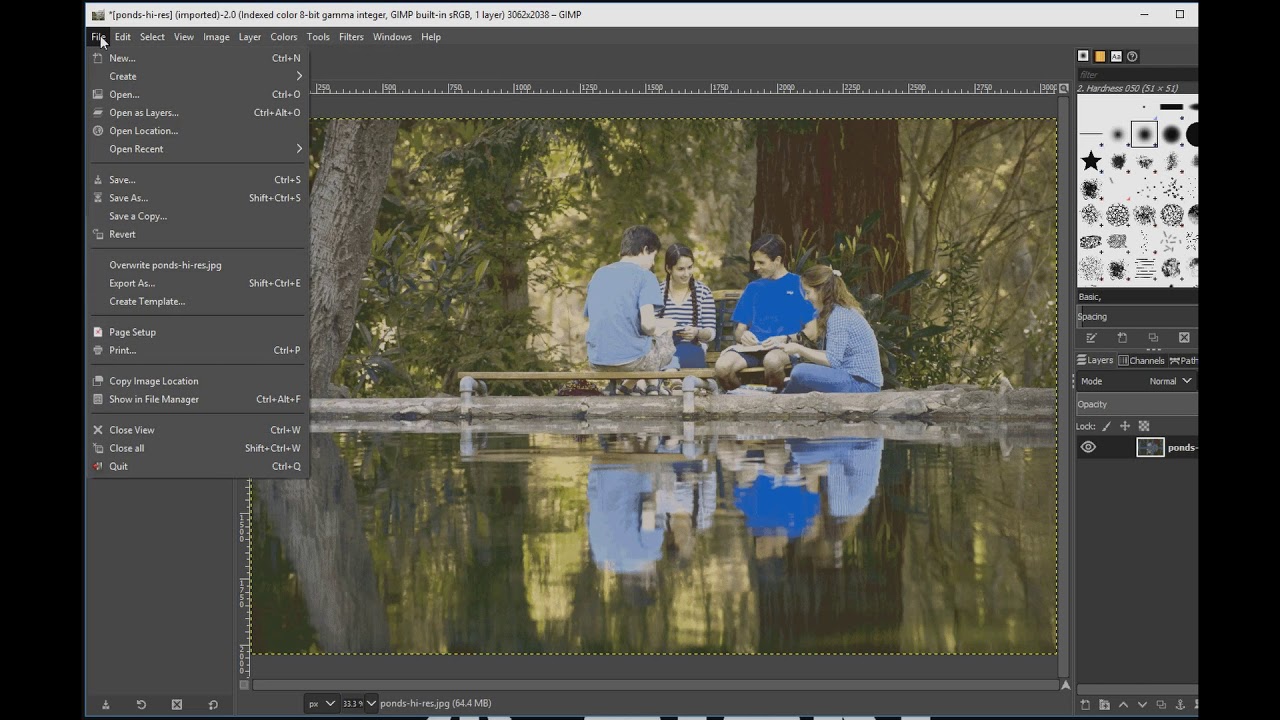Switch to the Channels tab
Viewport: 1280px width, 720px height.
1142,360
